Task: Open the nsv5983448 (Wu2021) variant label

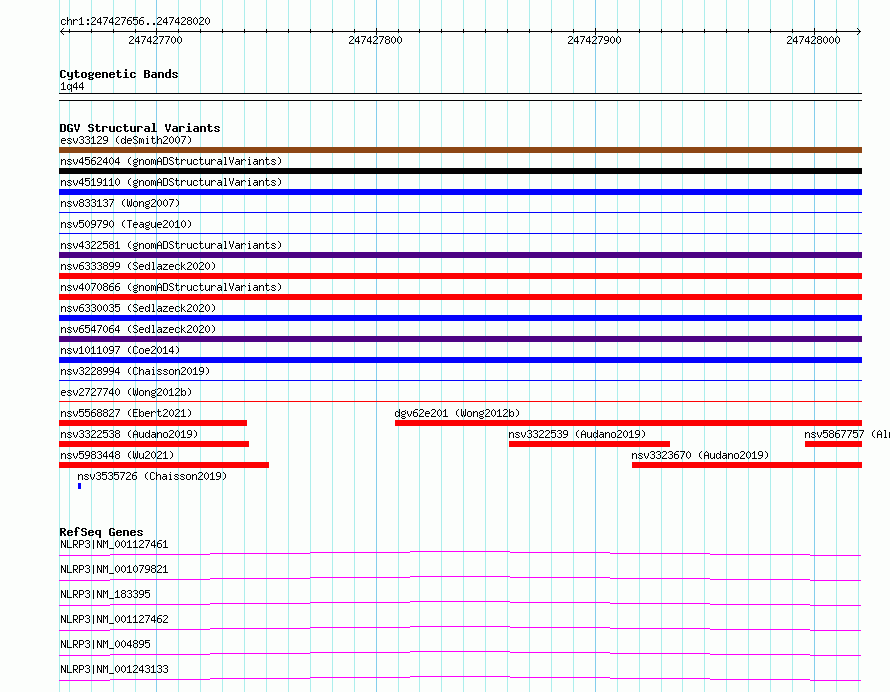Action: pyautogui.click(x=117, y=455)
